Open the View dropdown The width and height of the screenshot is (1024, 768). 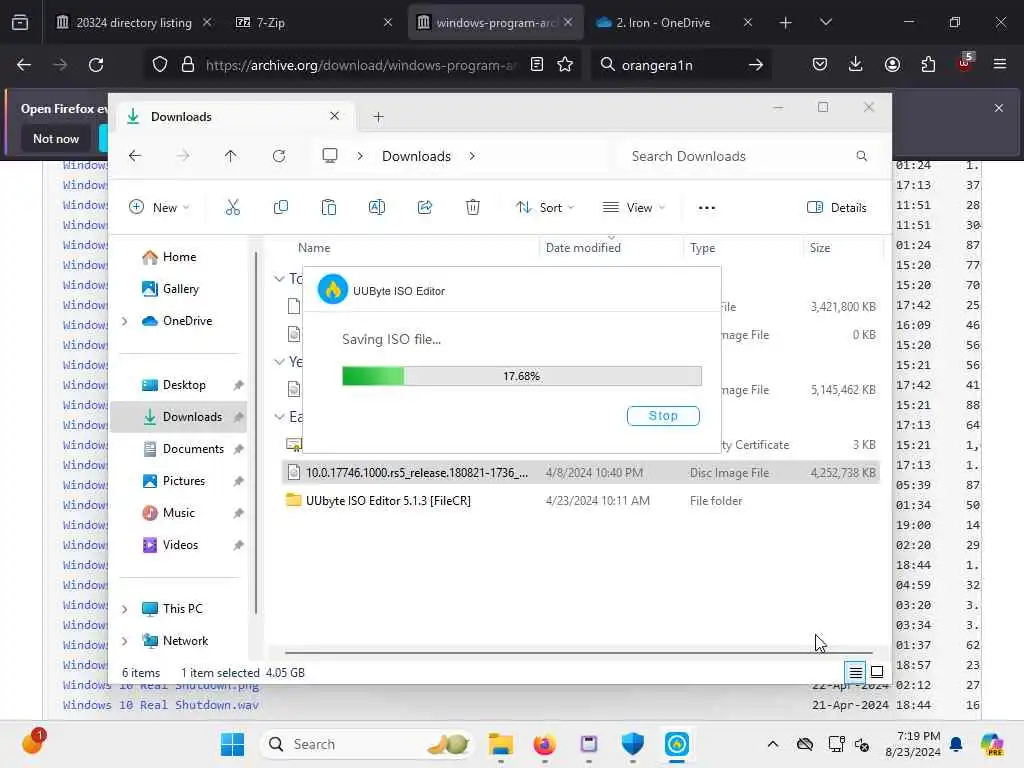pyautogui.click(x=633, y=208)
